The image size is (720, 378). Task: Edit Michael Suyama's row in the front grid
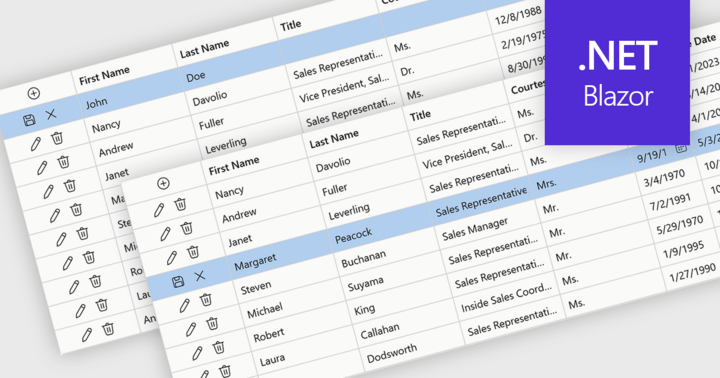(x=191, y=329)
